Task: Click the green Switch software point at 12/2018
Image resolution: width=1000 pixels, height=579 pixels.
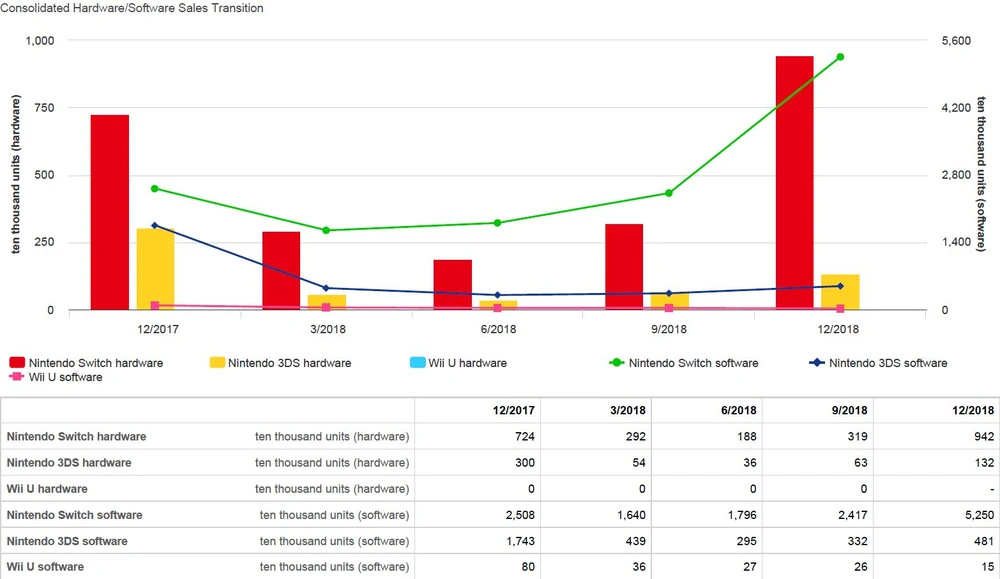Action: click(840, 57)
